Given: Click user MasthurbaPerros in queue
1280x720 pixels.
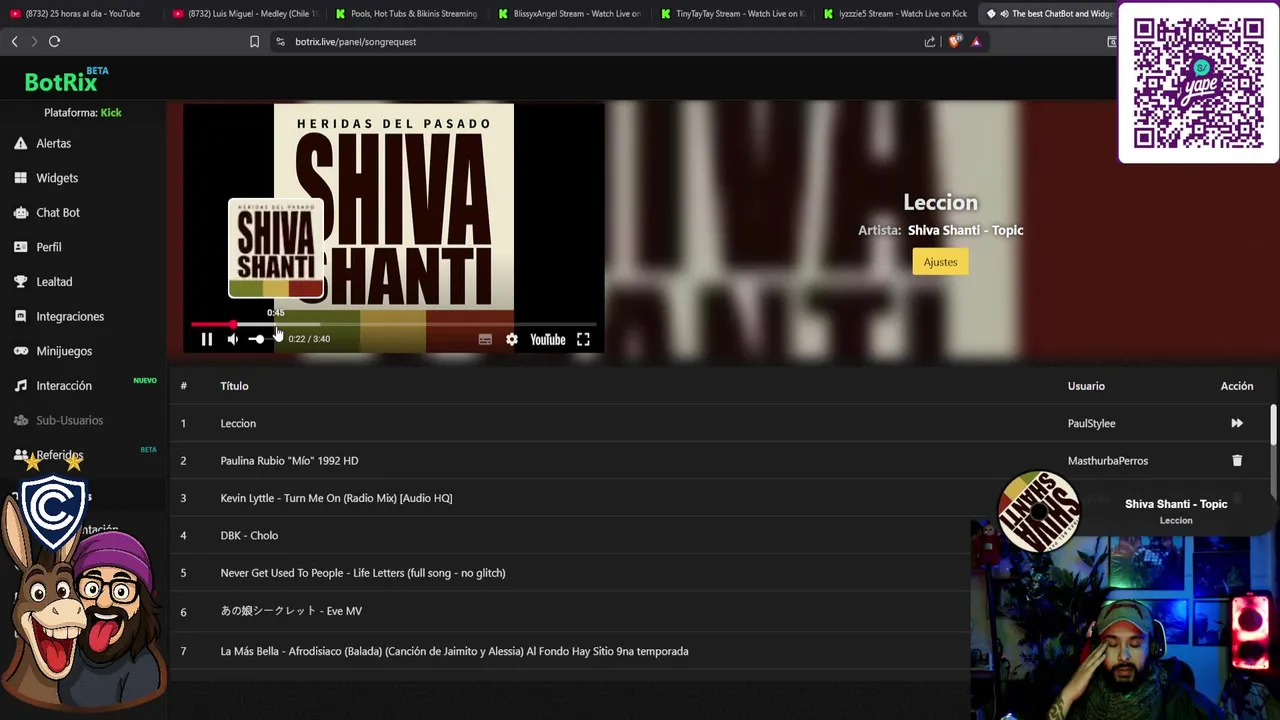Looking at the screenshot, I should pos(1107,461).
